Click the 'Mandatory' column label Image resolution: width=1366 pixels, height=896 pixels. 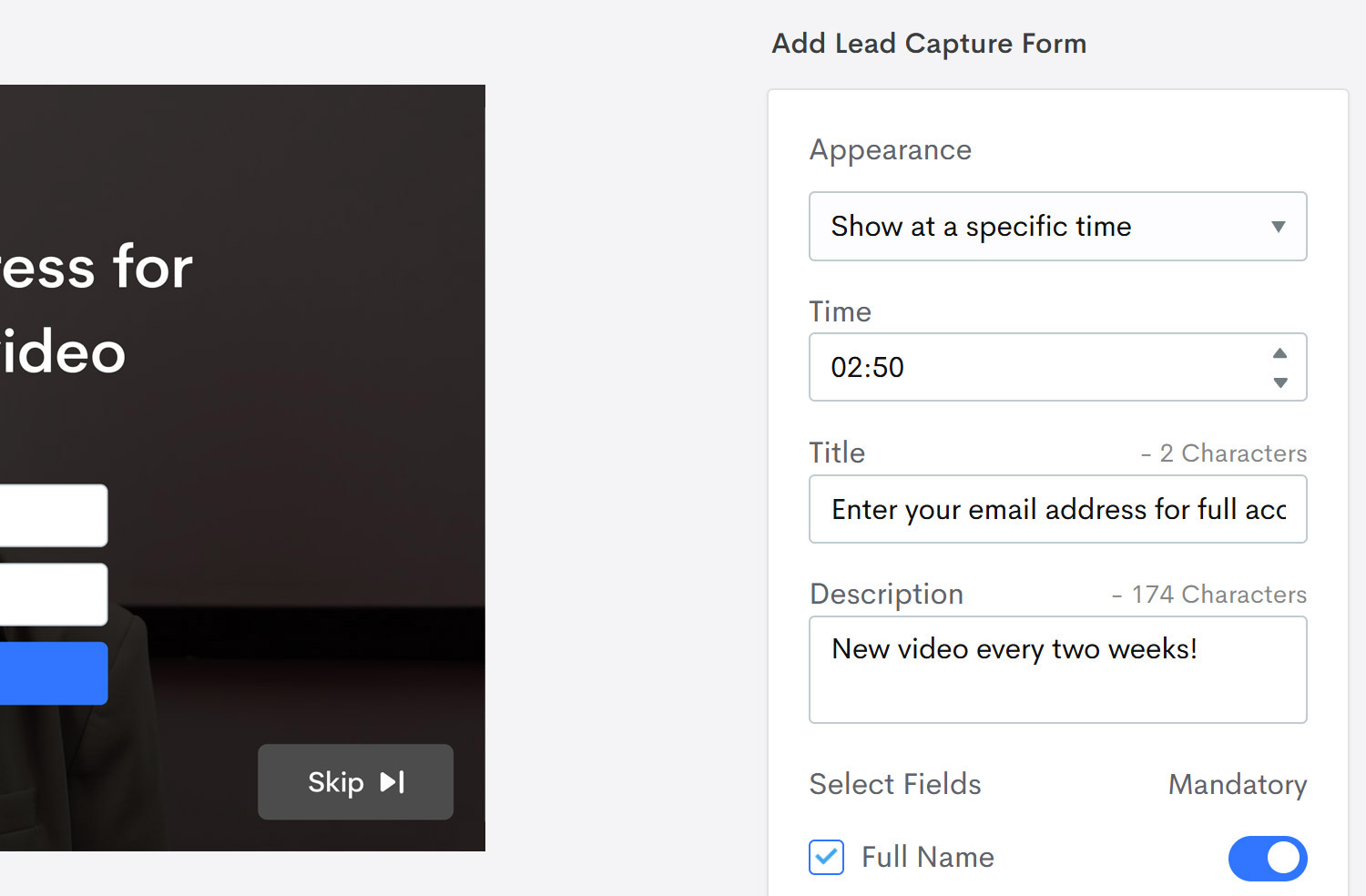(x=1238, y=784)
